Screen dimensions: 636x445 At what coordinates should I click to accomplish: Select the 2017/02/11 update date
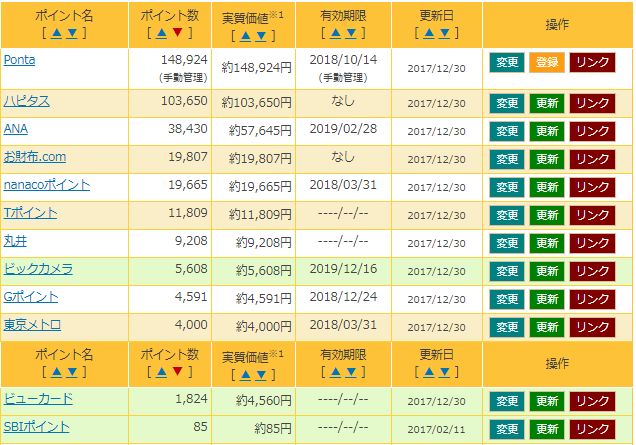pos(436,430)
